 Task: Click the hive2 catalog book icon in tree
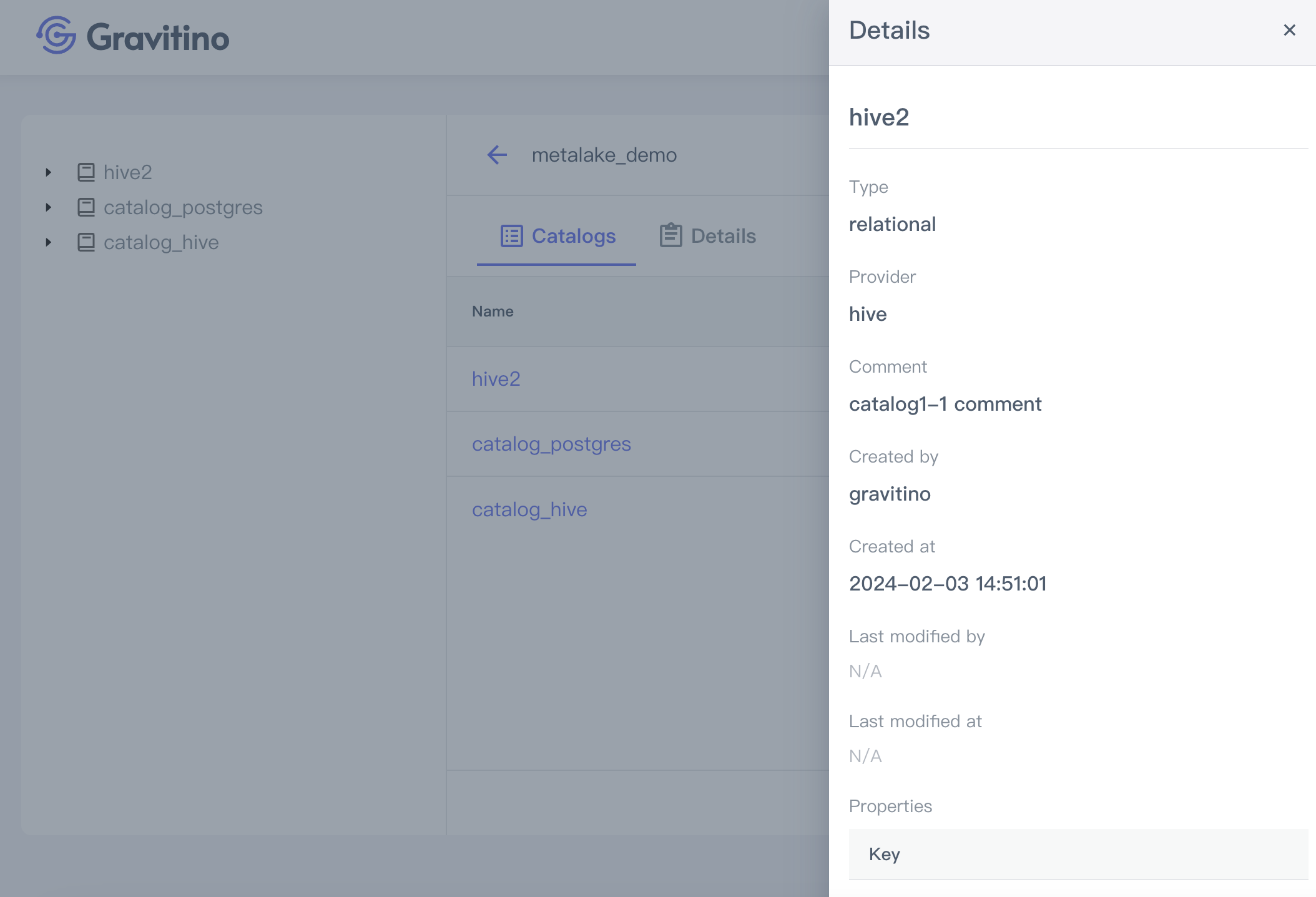pos(86,172)
